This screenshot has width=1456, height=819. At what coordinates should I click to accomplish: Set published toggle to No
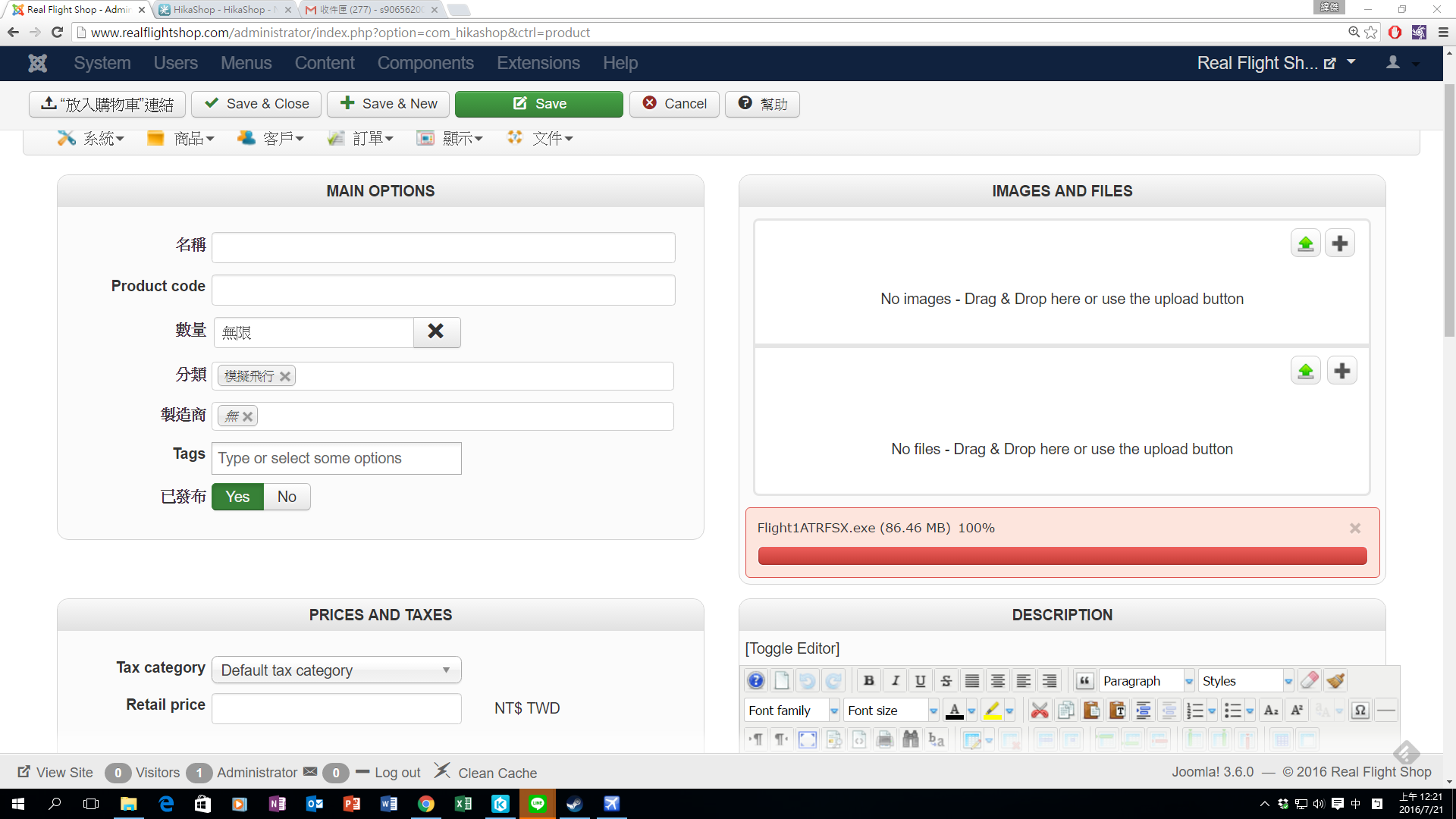point(287,497)
